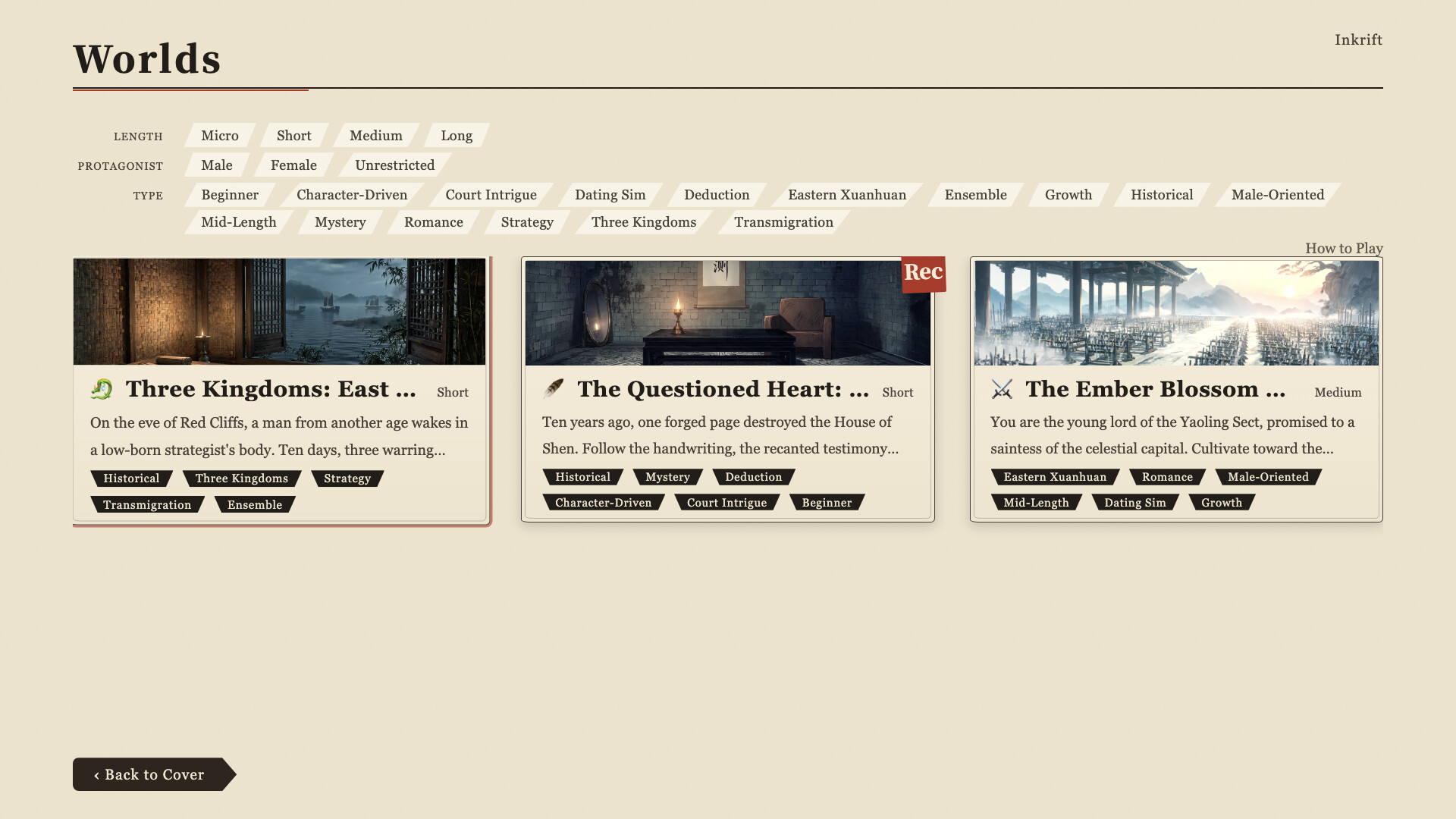Viewport: 1456px width, 819px height.
Task: Filter by Female protagonist
Action: (x=293, y=165)
